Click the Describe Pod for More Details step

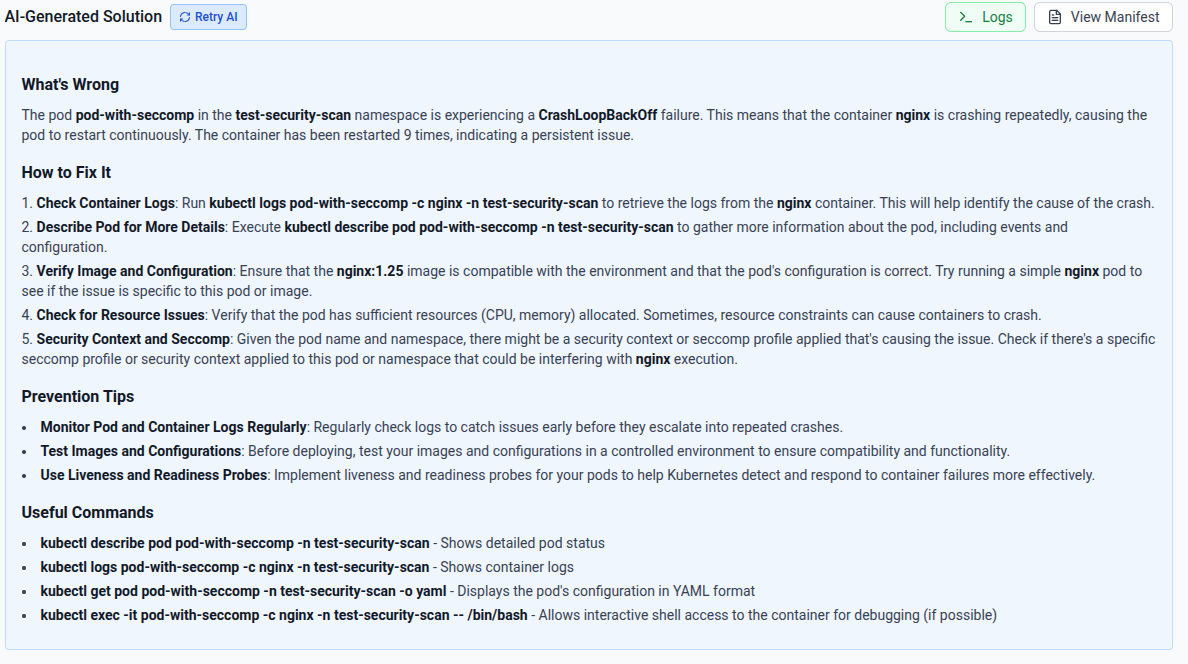click(x=130, y=227)
